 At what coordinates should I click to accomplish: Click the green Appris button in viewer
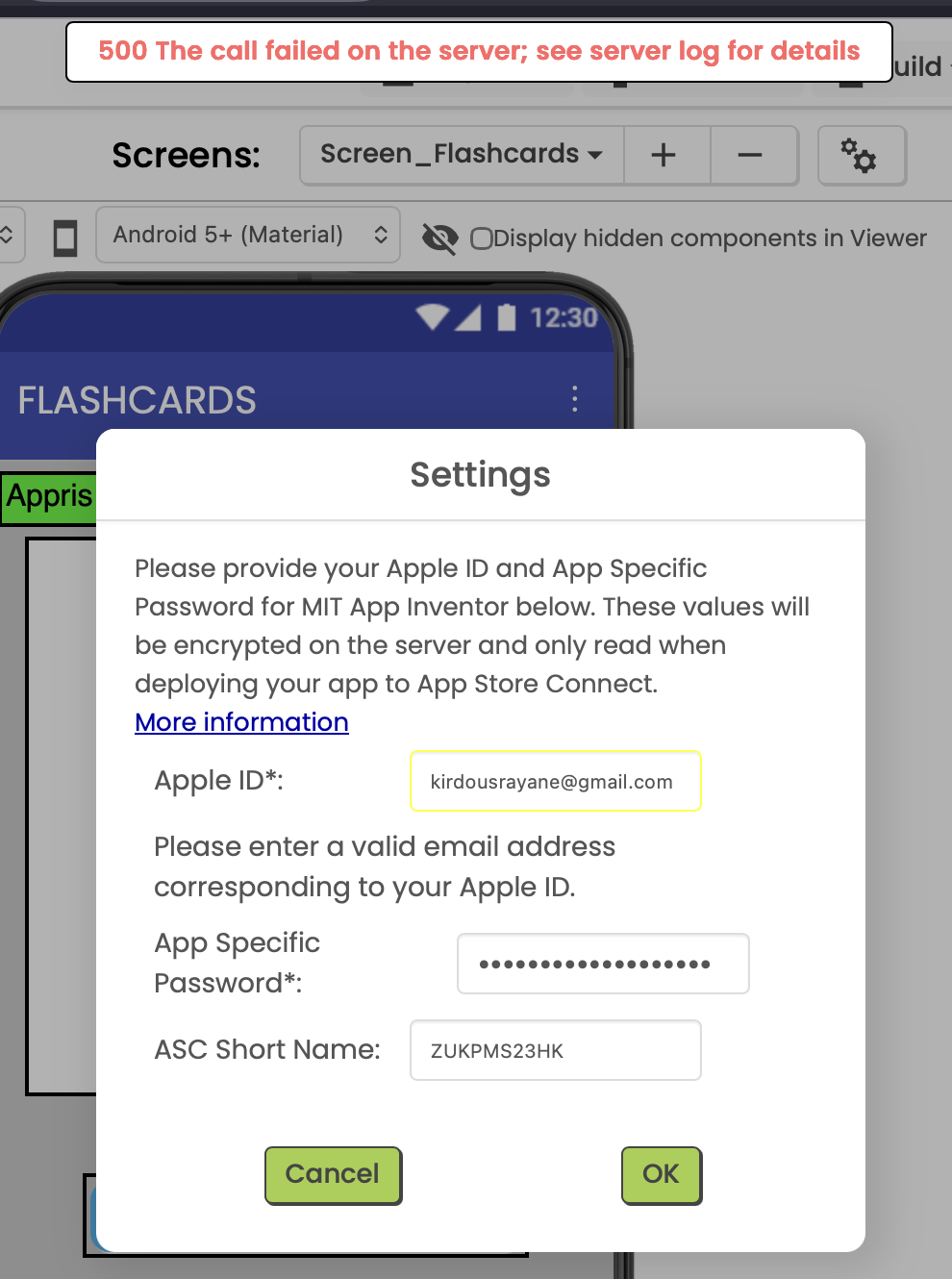pyautogui.click(x=49, y=498)
